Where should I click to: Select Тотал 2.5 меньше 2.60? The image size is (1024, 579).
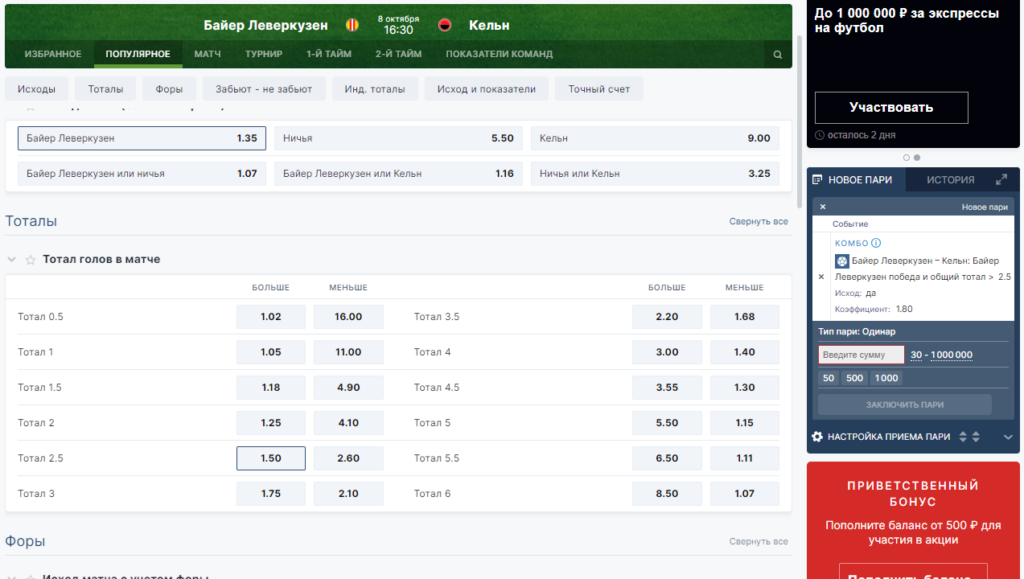[x=348, y=458]
